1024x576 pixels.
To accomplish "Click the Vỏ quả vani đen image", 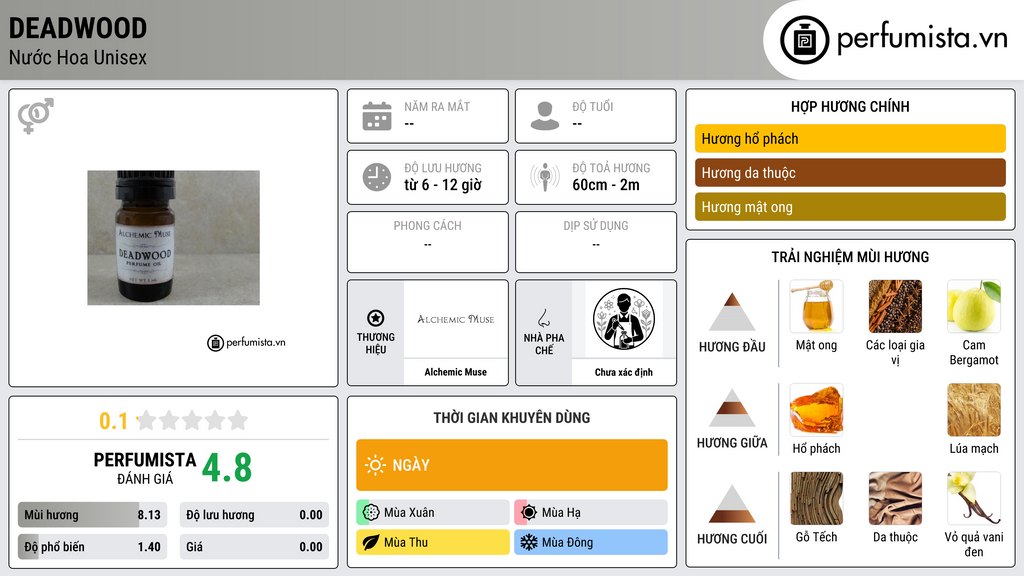I will pyautogui.click(x=974, y=498).
